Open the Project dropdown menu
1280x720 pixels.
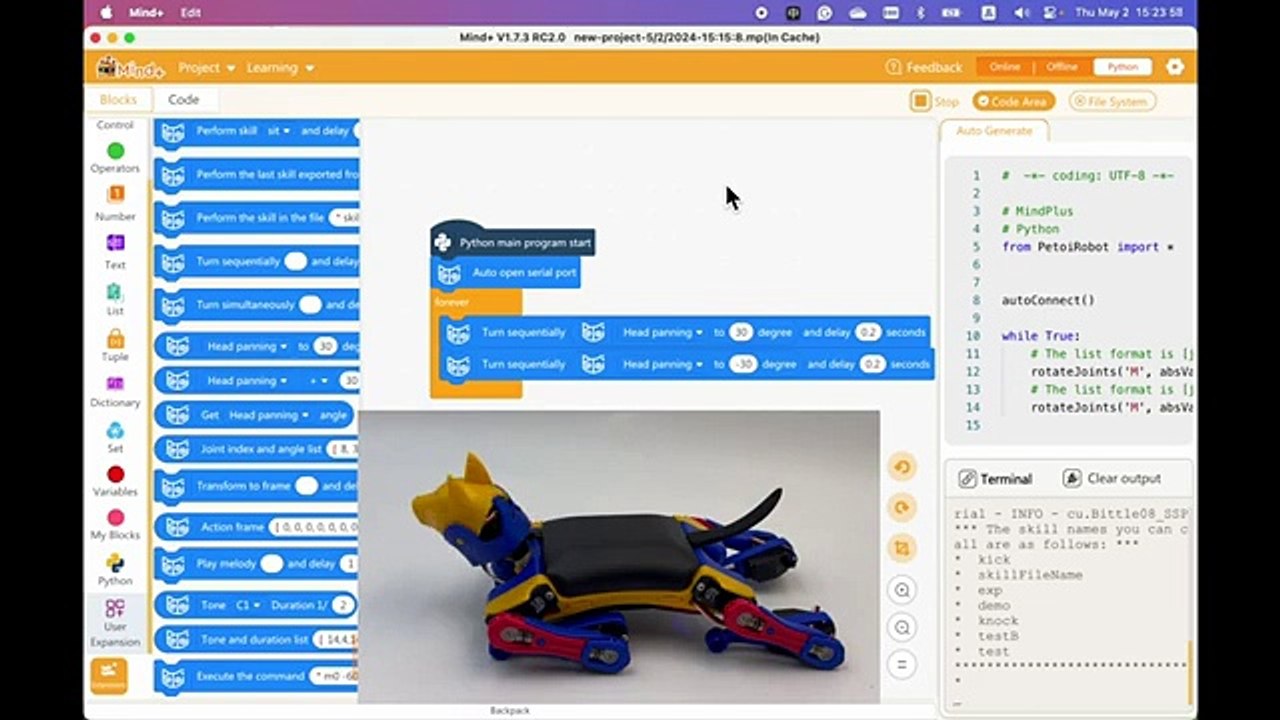tap(207, 68)
